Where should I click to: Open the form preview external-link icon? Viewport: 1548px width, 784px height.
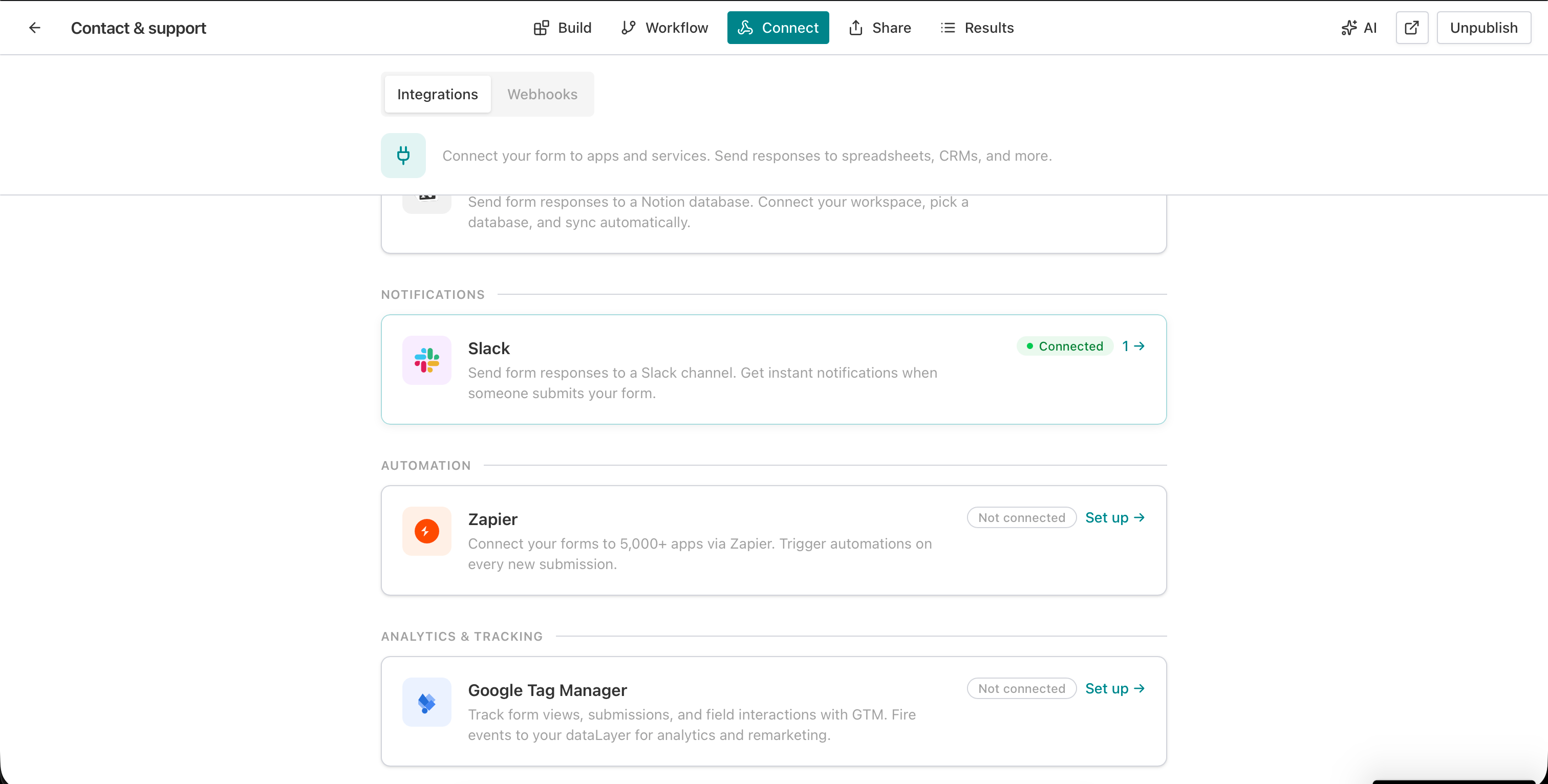click(1412, 28)
